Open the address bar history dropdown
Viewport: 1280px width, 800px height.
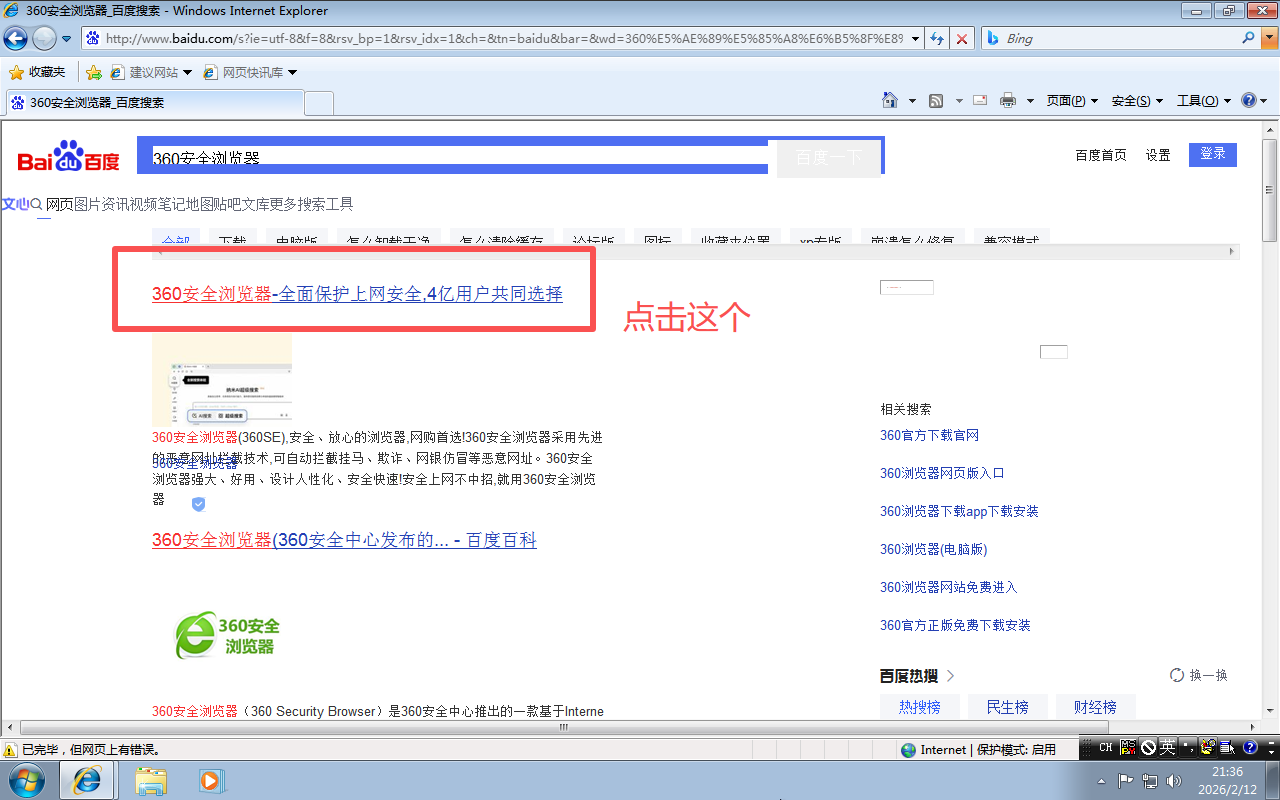917,38
